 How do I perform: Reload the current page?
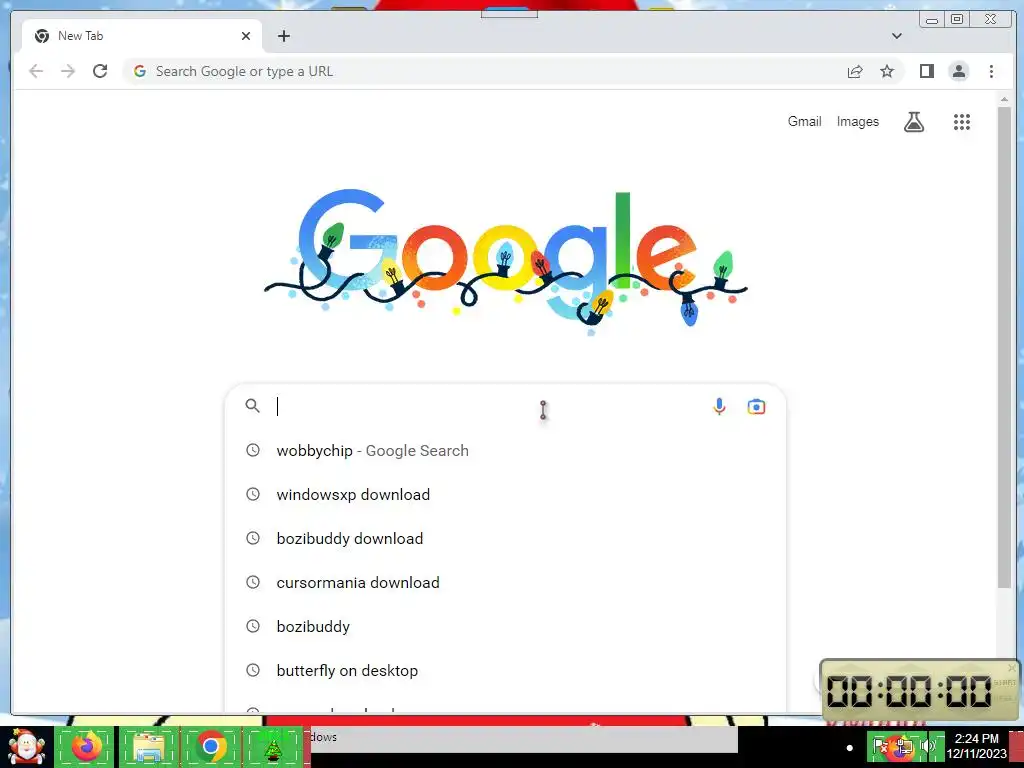(x=100, y=71)
